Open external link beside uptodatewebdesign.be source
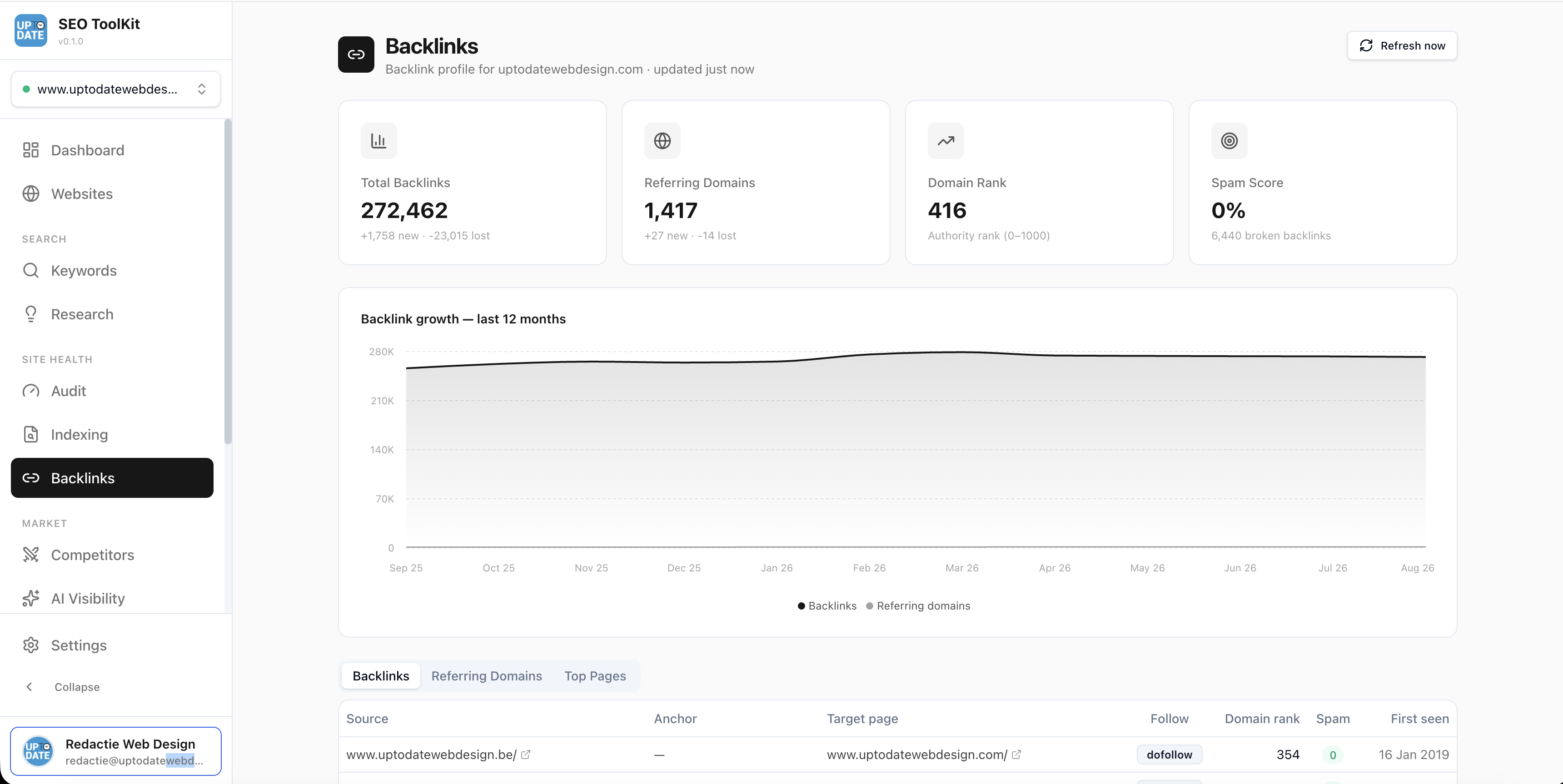The width and height of the screenshot is (1563, 784). pyautogui.click(x=525, y=754)
